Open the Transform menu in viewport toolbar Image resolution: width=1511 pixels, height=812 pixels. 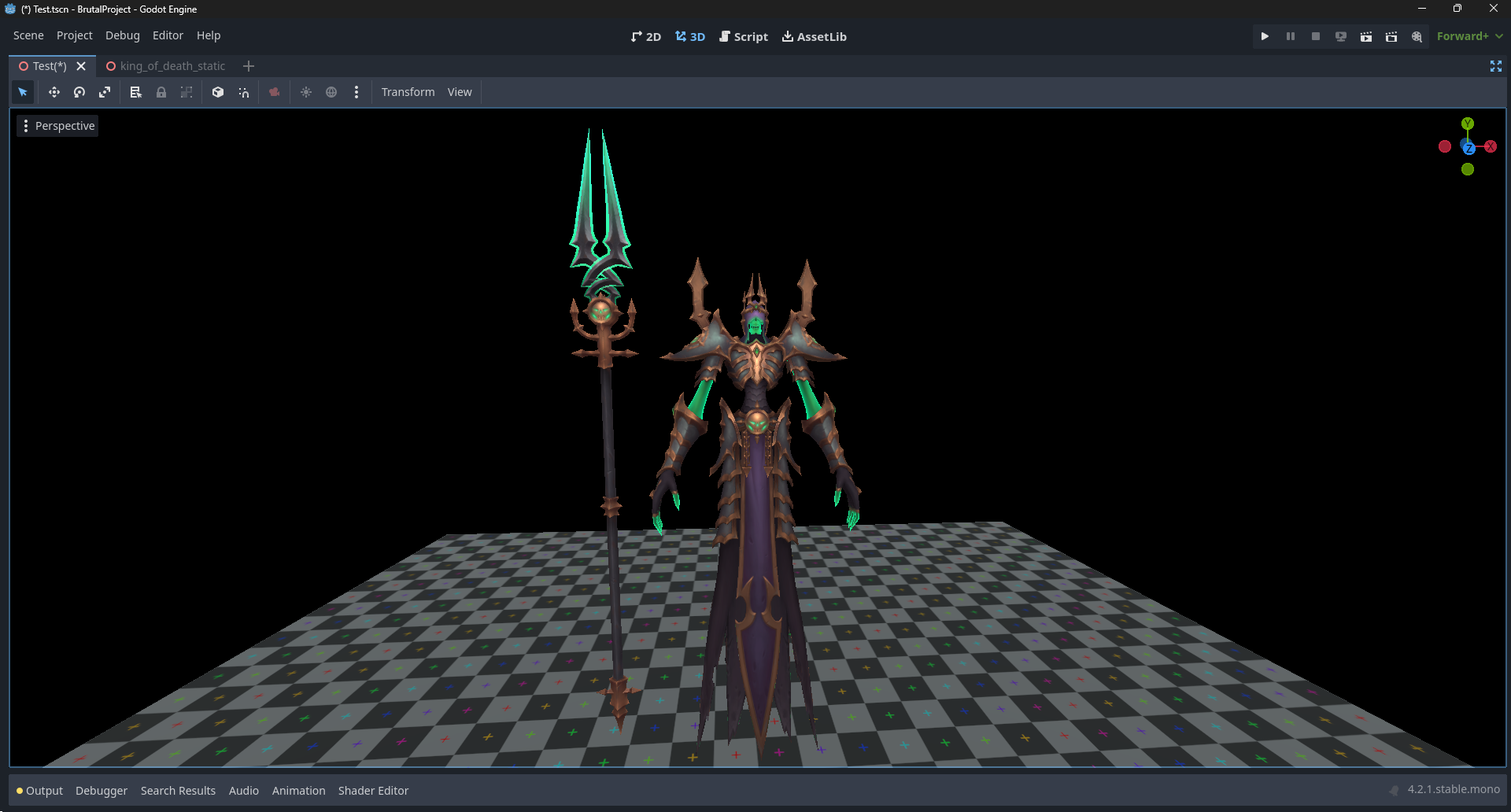[408, 92]
